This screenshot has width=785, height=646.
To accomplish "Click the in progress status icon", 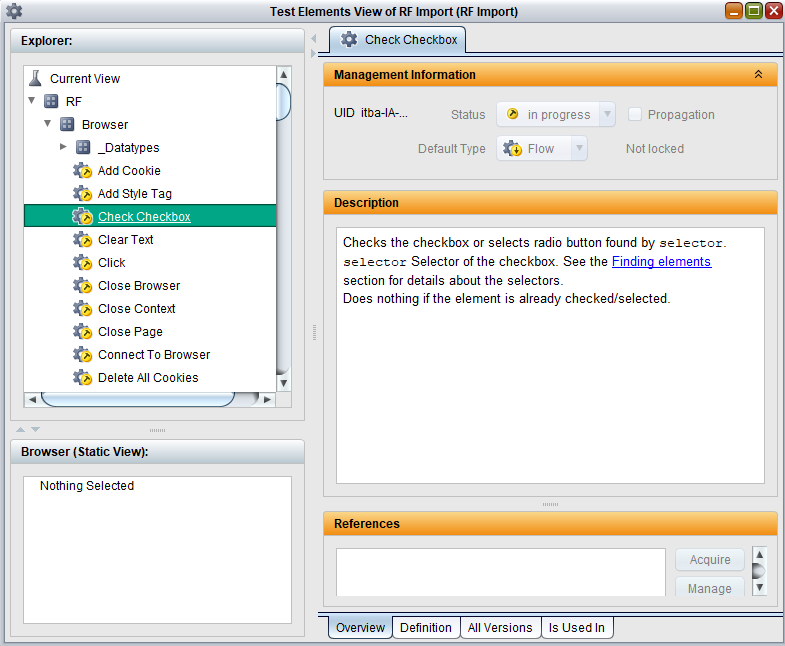I will tap(512, 114).
